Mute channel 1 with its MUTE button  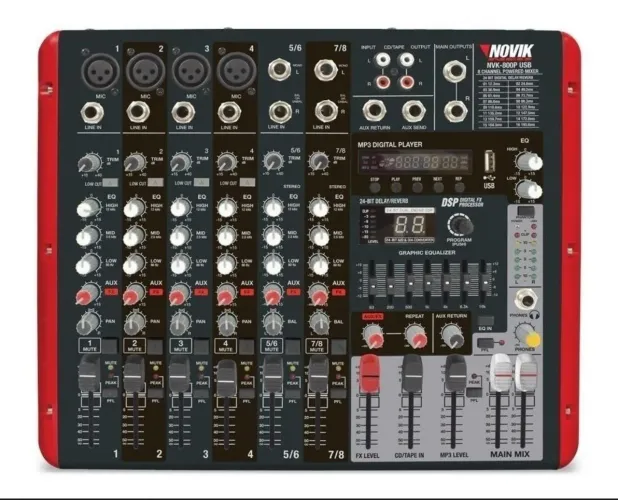point(110,346)
